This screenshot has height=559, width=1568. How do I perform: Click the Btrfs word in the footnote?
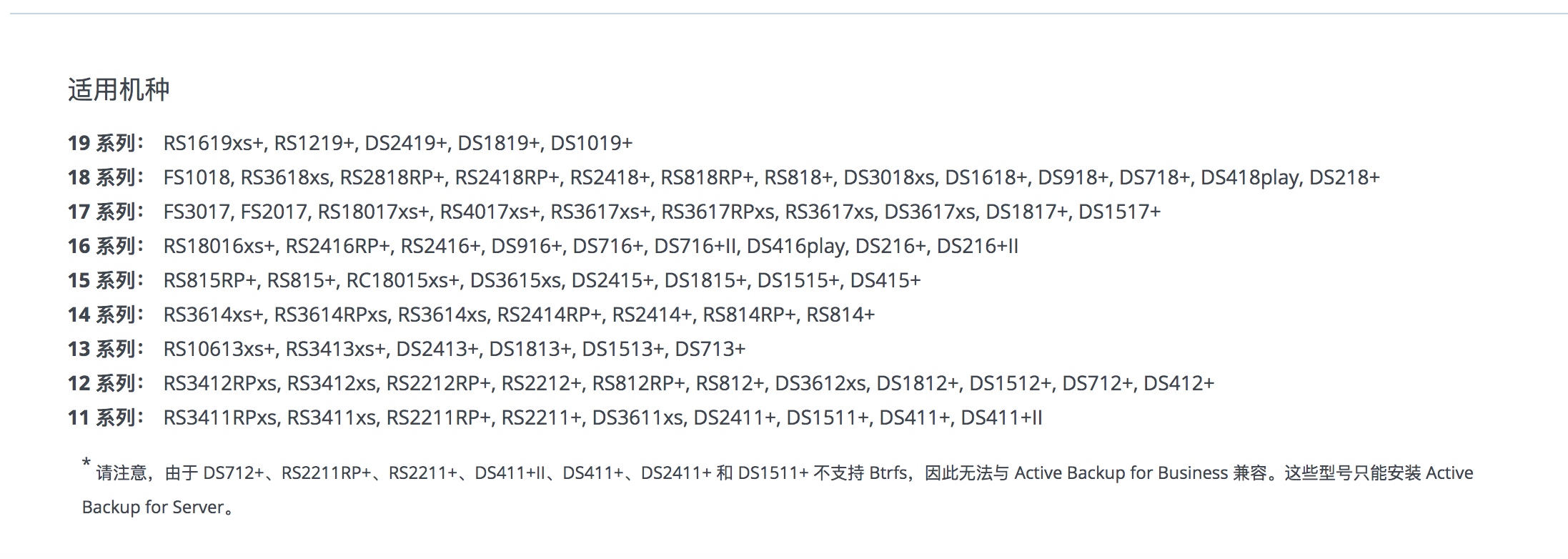(x=888, y=473)
